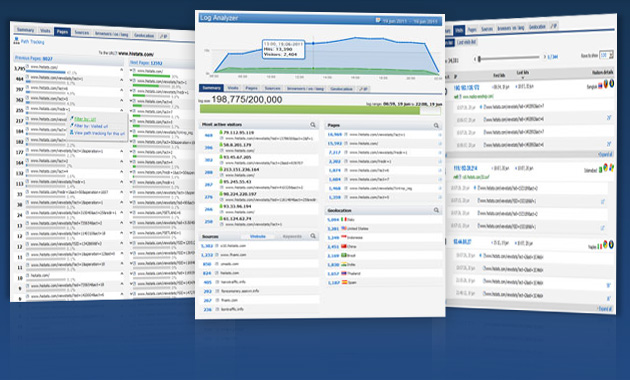Expand caret on the 164 previous pages row
This screenshot has width=630, height=380.
click(121, 162)
